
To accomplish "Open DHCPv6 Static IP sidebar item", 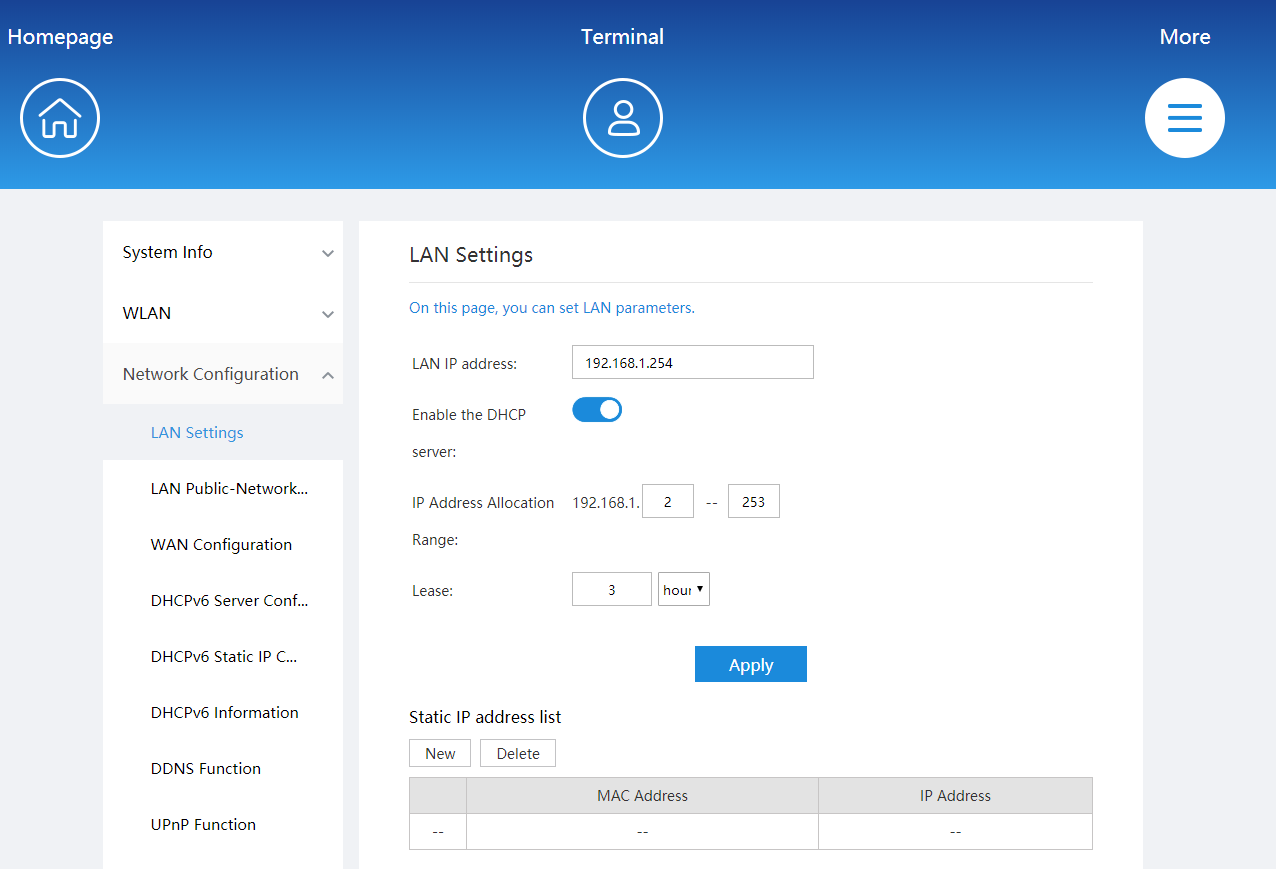I will coord(224,656).
